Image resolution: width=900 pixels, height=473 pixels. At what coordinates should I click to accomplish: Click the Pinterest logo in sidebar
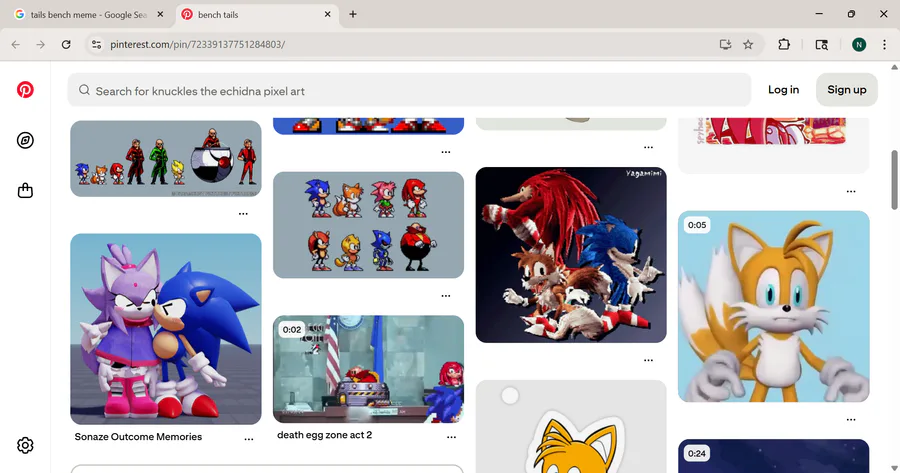(25, 90)
